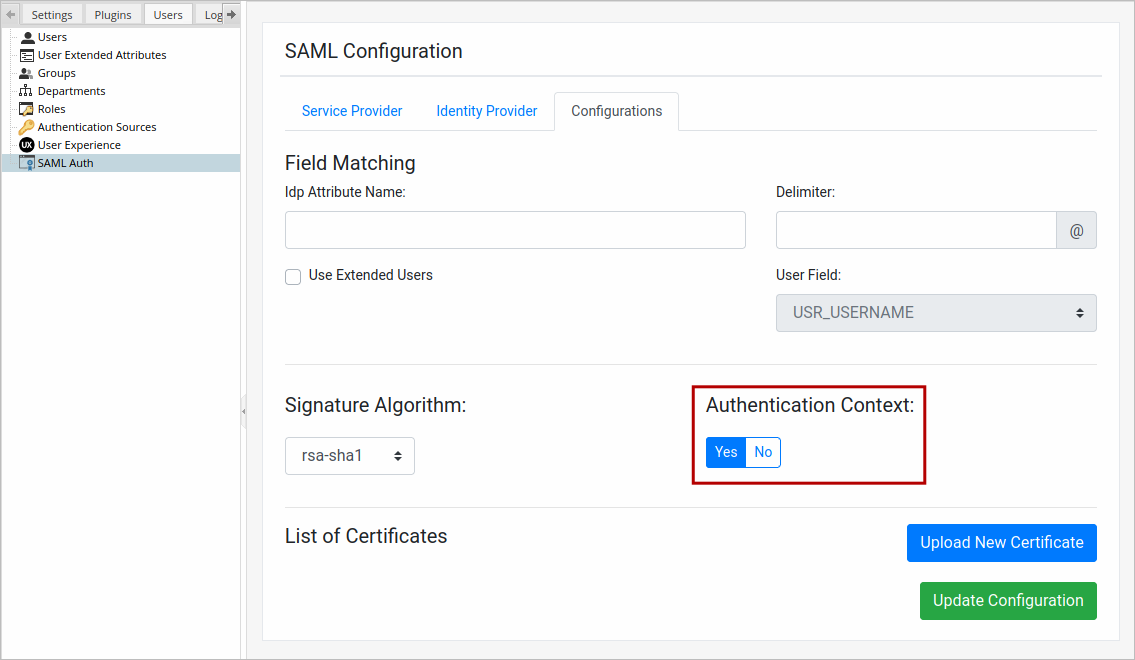Open the User Field USR_USERNAME dropdown
This screenshot has height=660, width=1135.
(936, 313)
